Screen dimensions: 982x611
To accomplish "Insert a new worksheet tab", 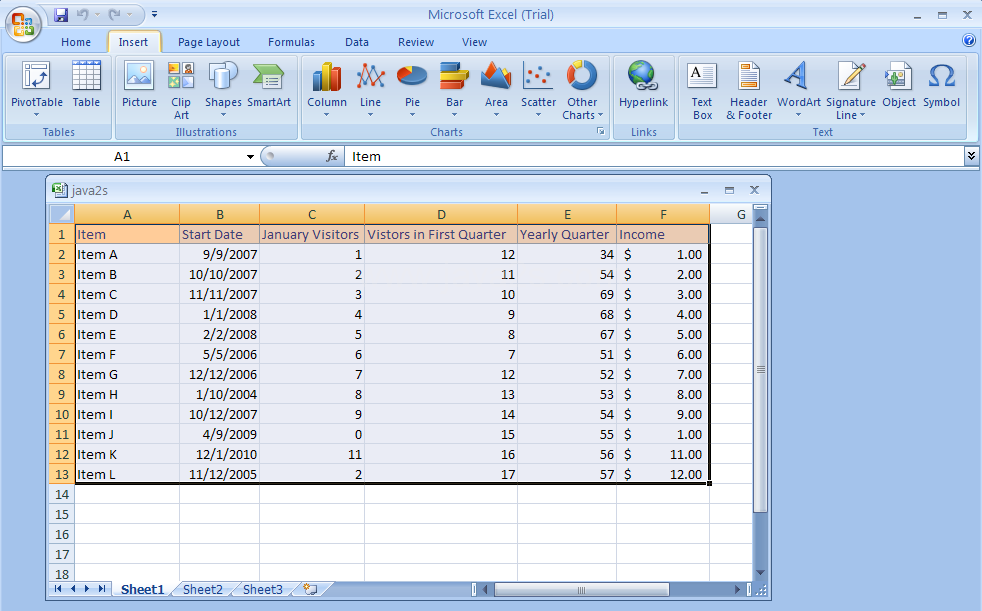I will tap(310, 589).
